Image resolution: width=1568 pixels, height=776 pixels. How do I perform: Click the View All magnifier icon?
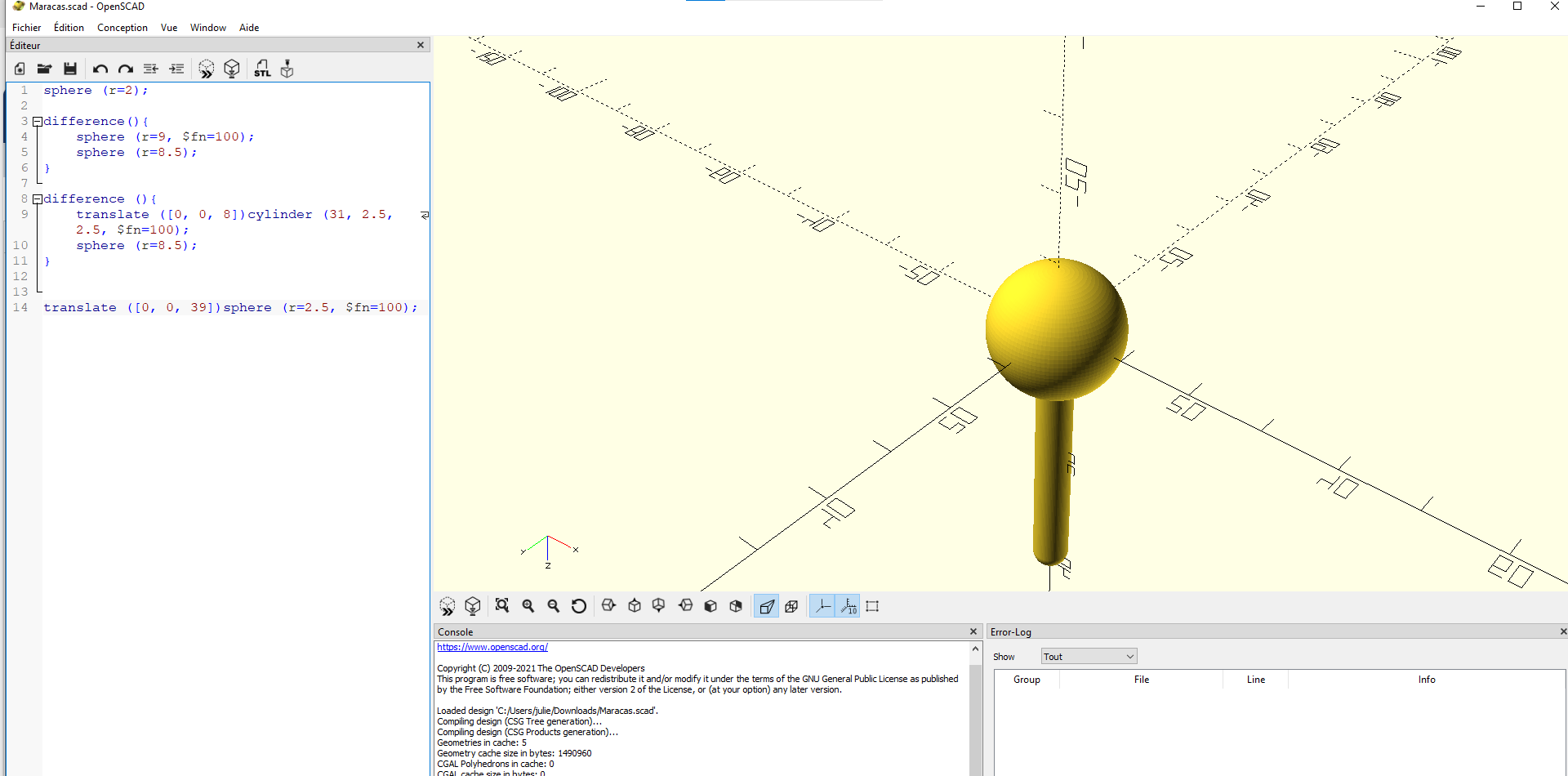click(502, 606)
